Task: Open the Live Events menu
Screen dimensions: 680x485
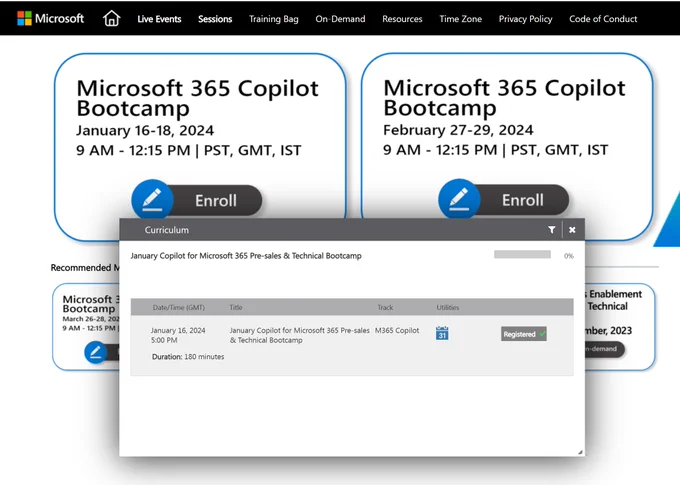Action: coord(159,19)
